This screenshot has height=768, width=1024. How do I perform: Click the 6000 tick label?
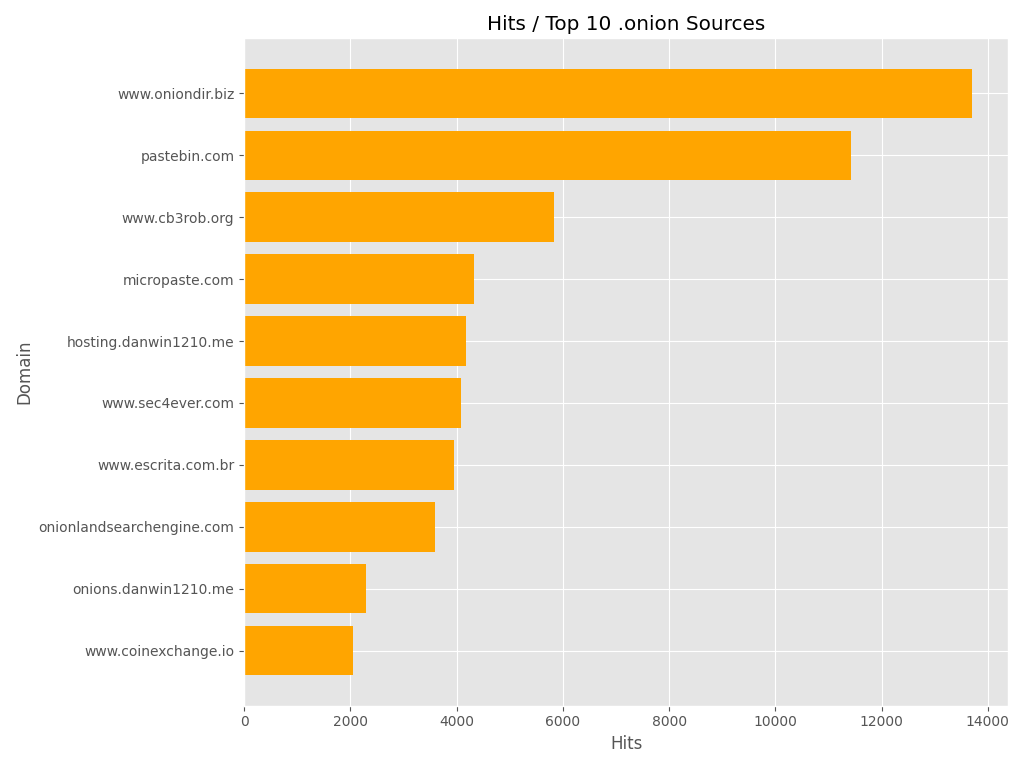(563, 721)
